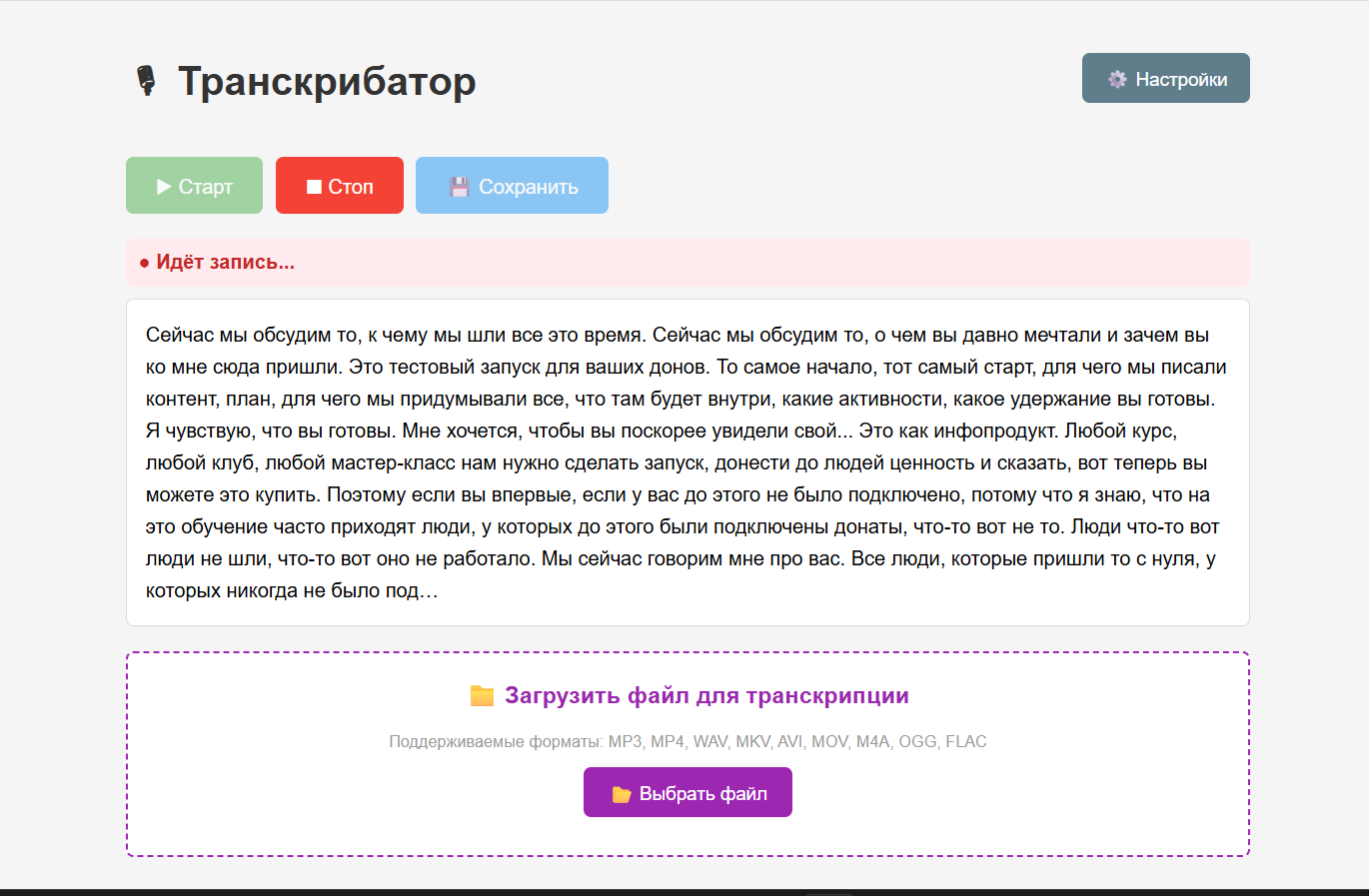This screenshot has width=1369, height=896.
Task: Click the red recording dot indicator
Action: 145,263
